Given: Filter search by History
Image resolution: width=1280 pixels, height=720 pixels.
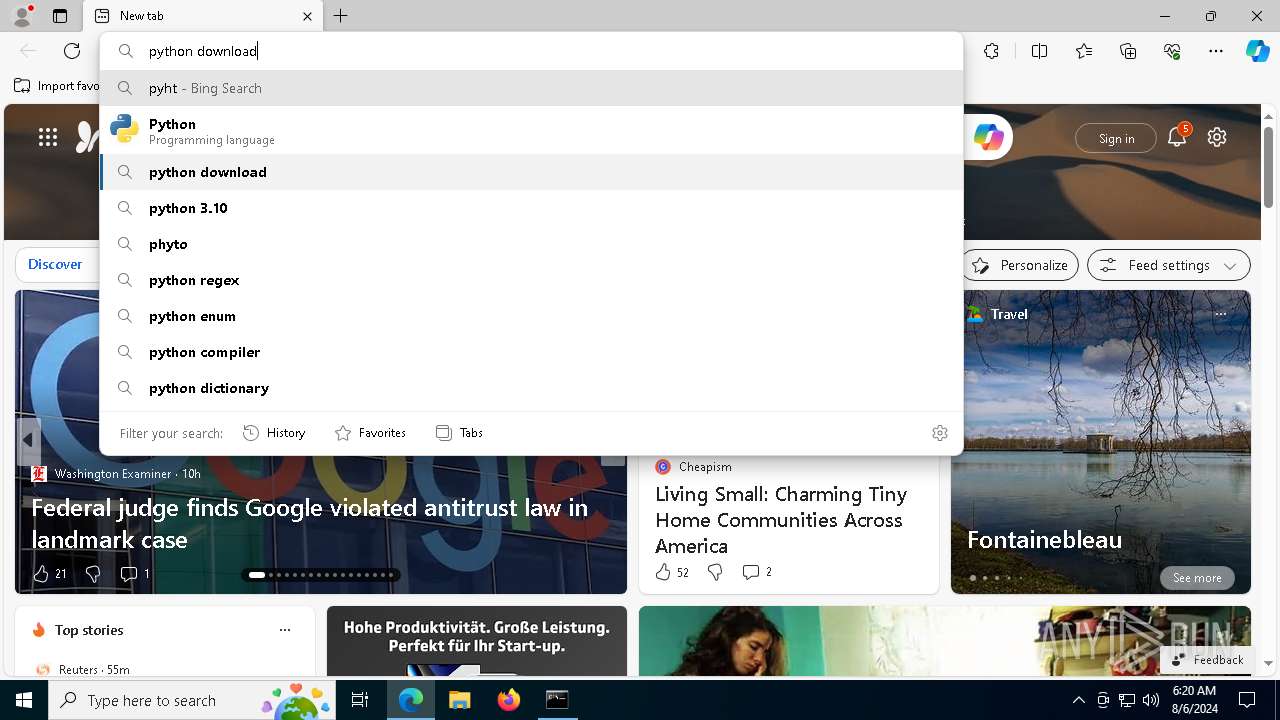Looking at the screenshot, I should click(x=274, y=433).
